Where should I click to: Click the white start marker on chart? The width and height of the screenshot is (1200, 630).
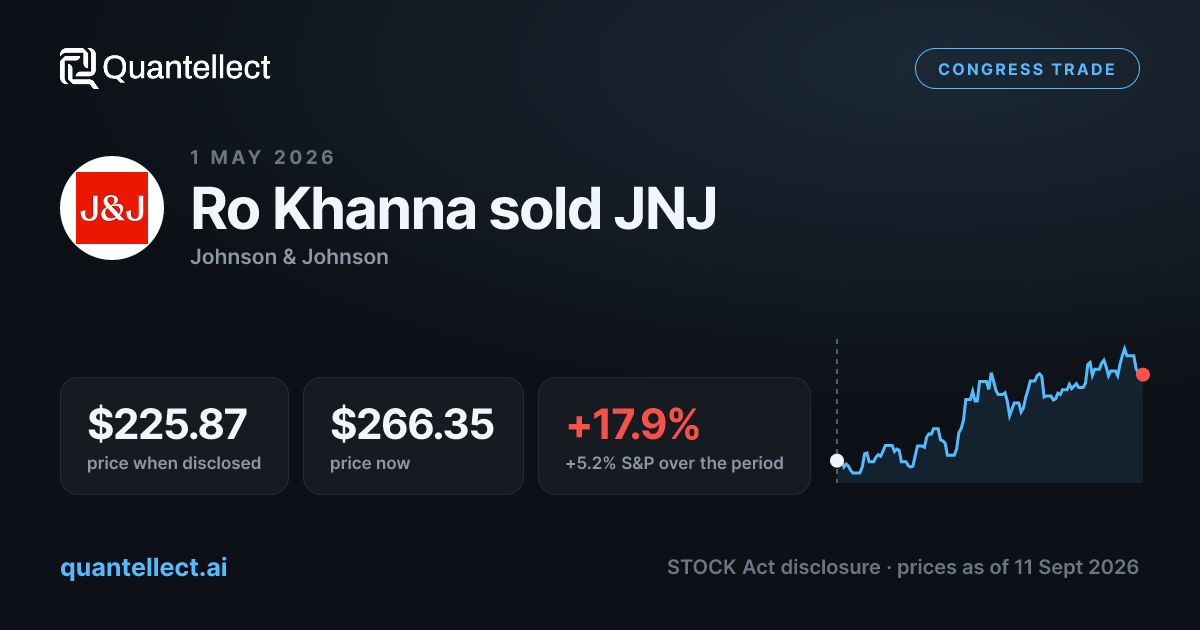coord(837,461)
